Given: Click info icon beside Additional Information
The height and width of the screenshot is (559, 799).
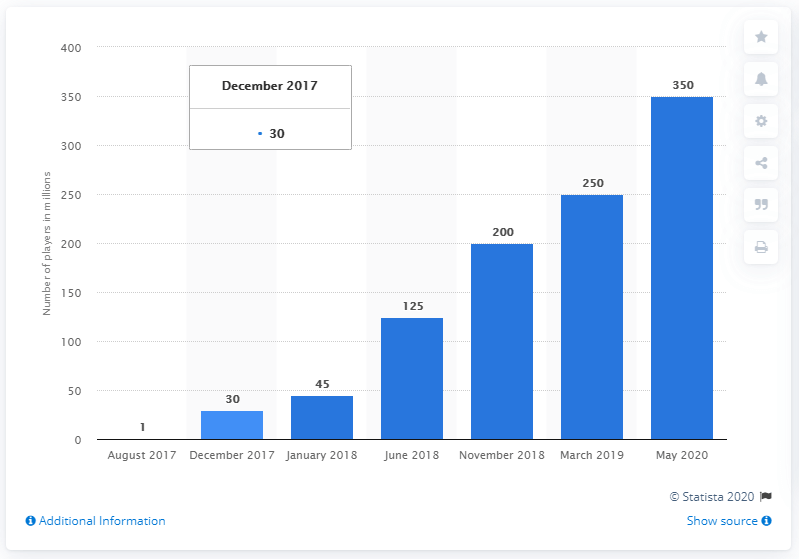Looking at the screenshot, I should 31,521.
